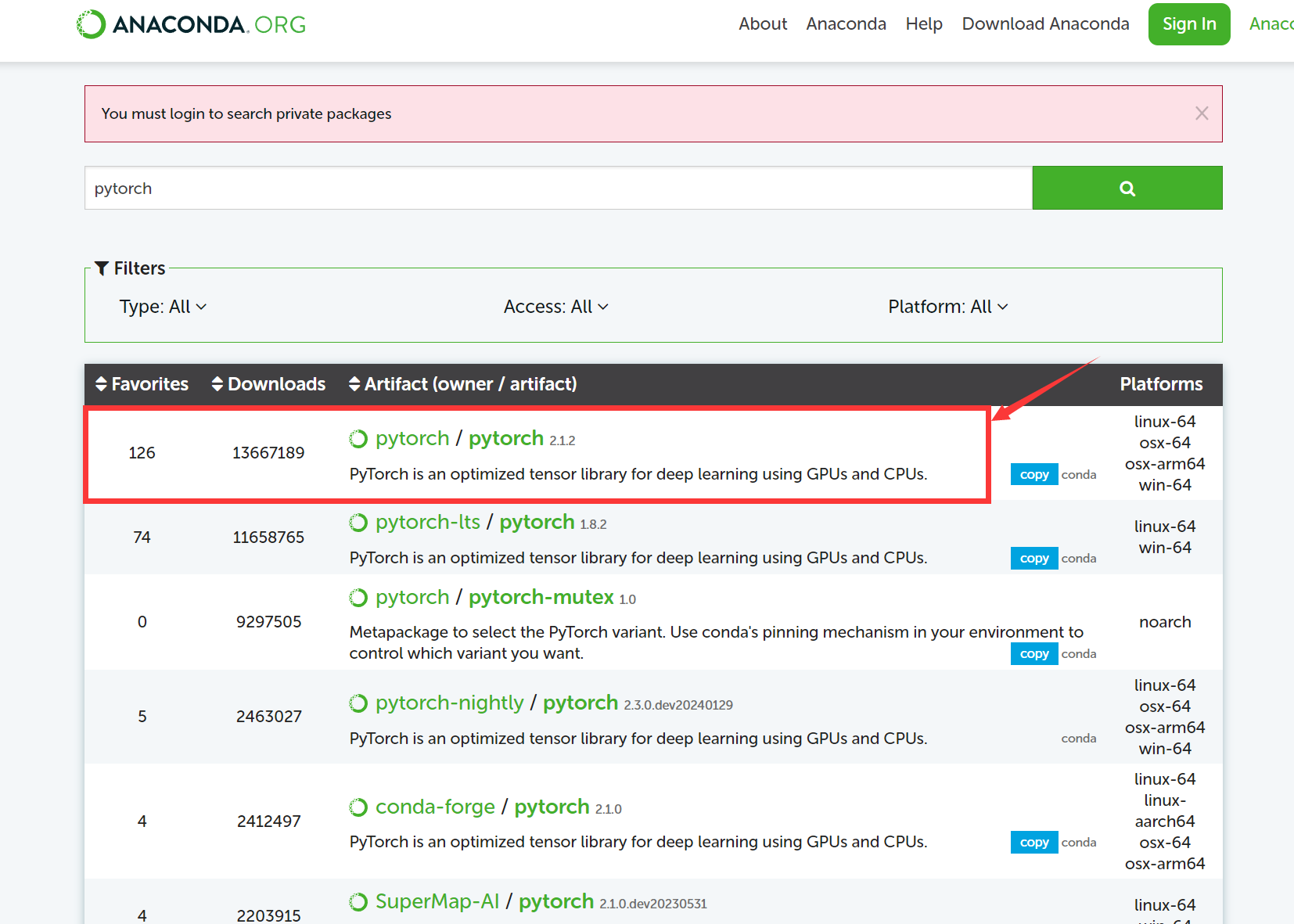Click the 'You must login' alert message
The width and height of the screenshot is (1294, 924).
click(246, 113)
